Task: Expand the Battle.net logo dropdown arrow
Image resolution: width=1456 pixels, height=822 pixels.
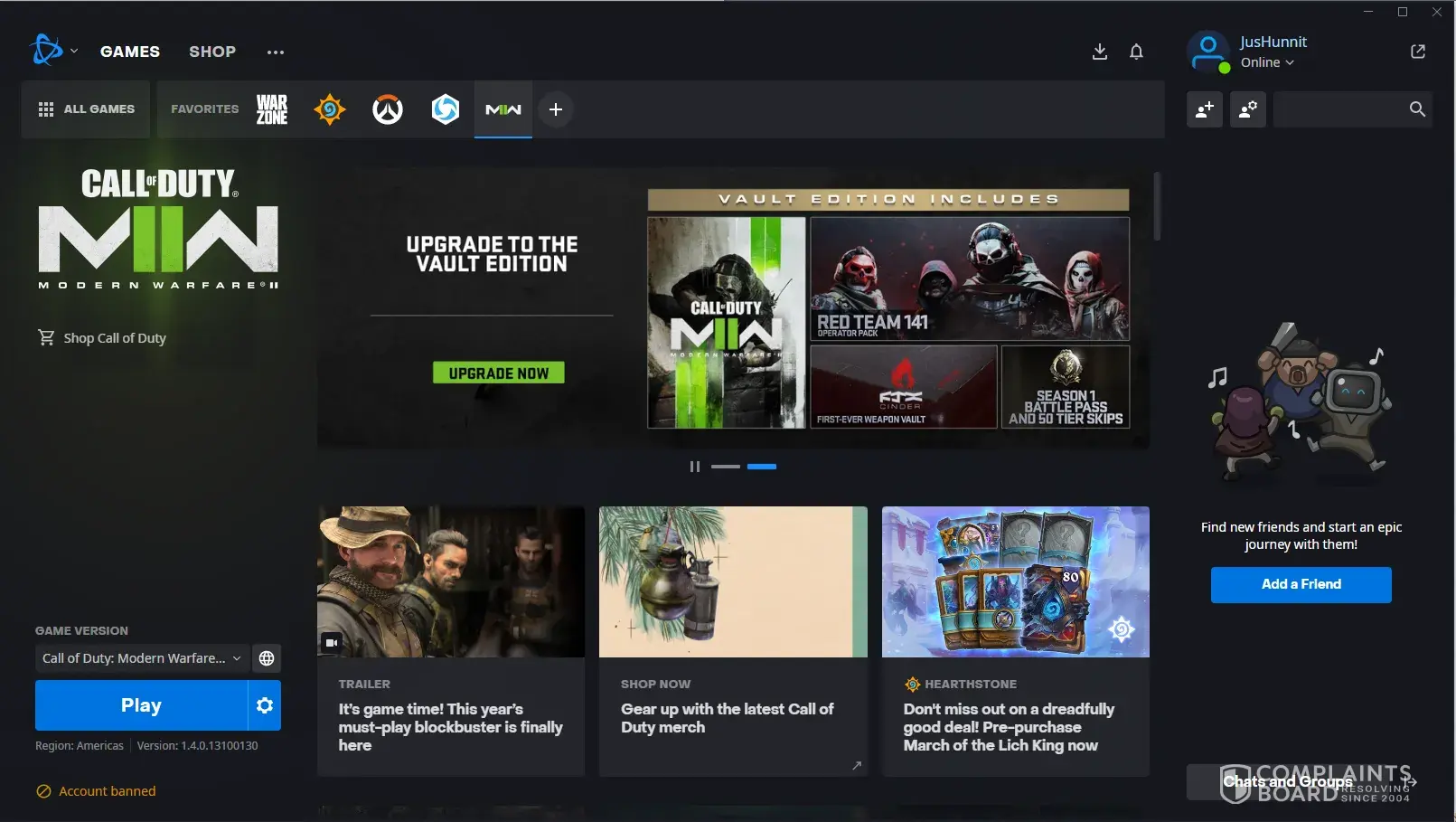Action: 74,52
